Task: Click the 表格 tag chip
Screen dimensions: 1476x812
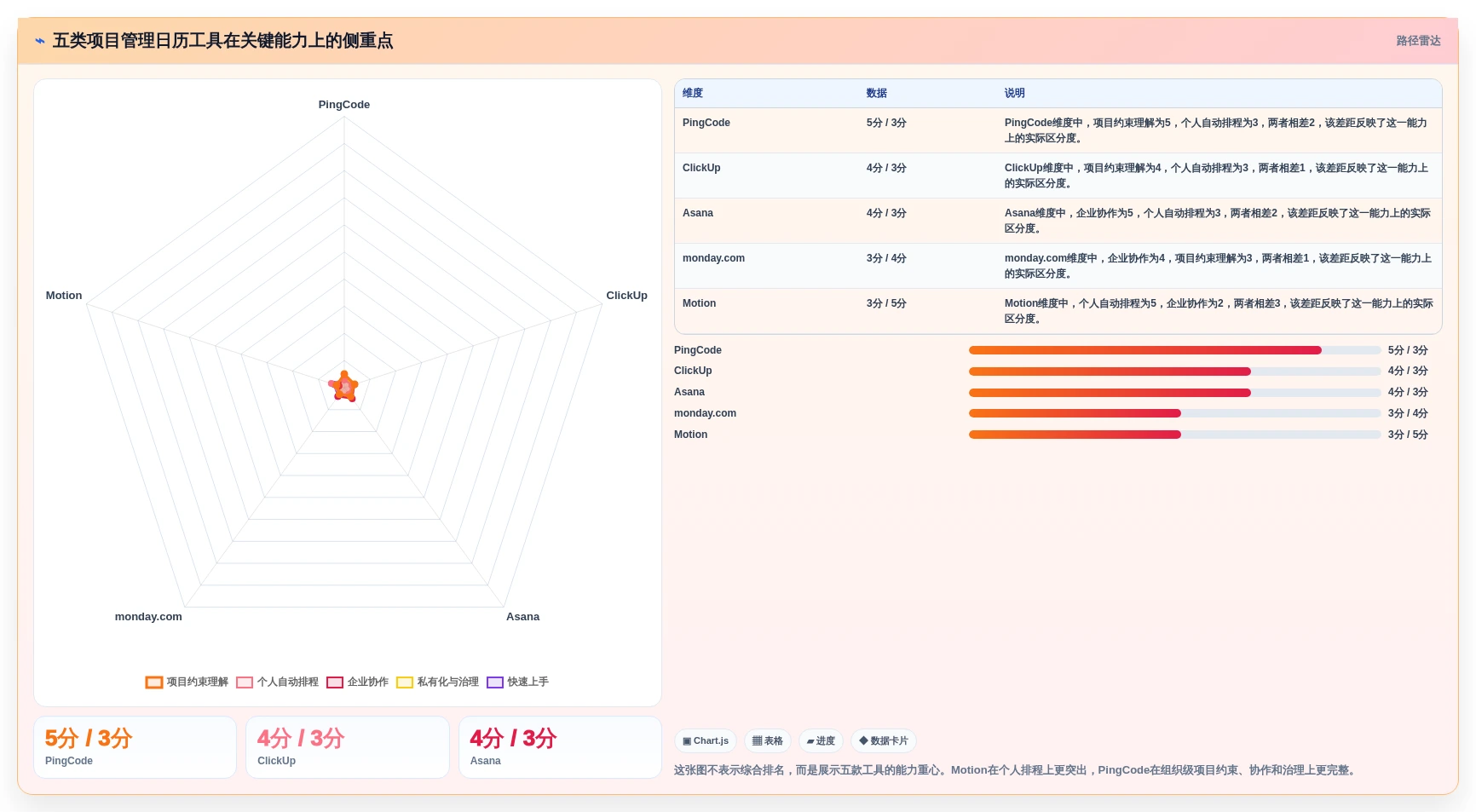Action: (768, 741)
